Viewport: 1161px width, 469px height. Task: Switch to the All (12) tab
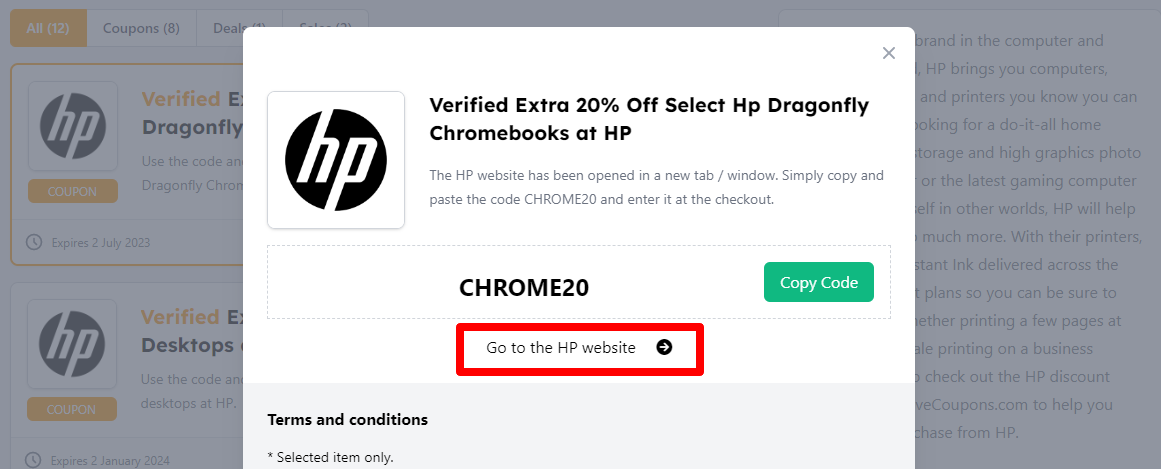[x=48, y=28]
